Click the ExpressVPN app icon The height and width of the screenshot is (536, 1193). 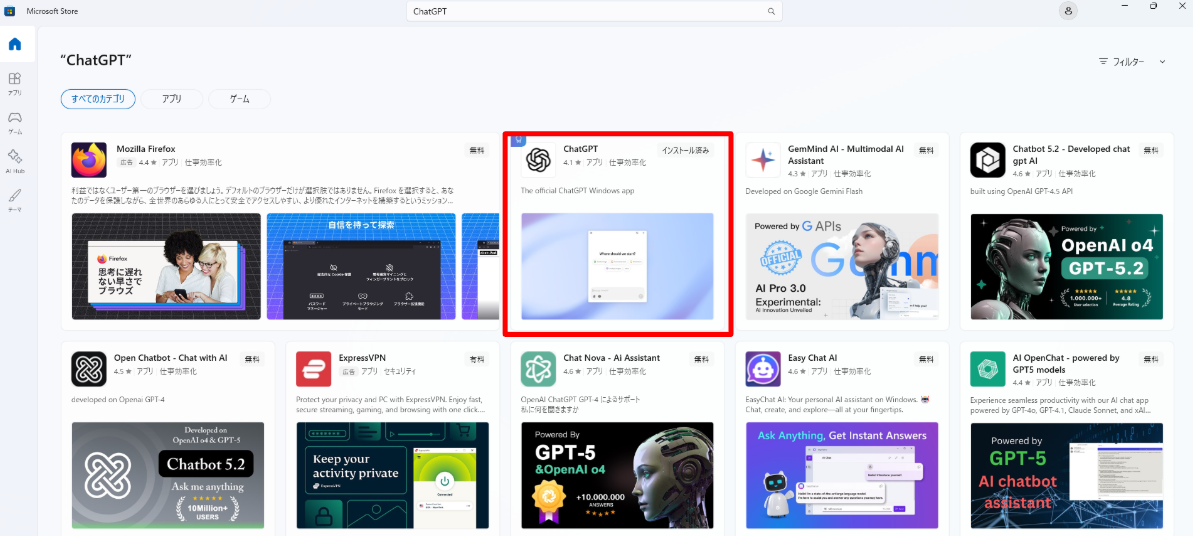[313, 369]
